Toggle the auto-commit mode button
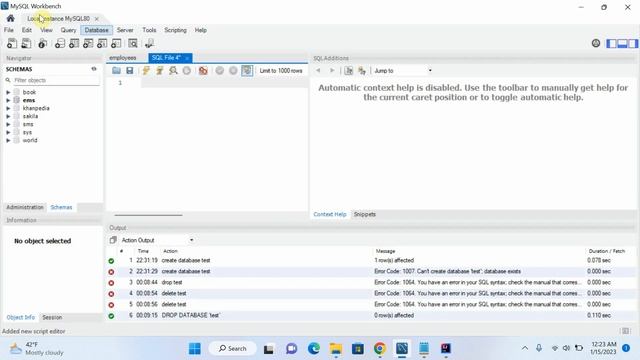The width and height of the screenshot is (640, 360). tap(247, 71)
